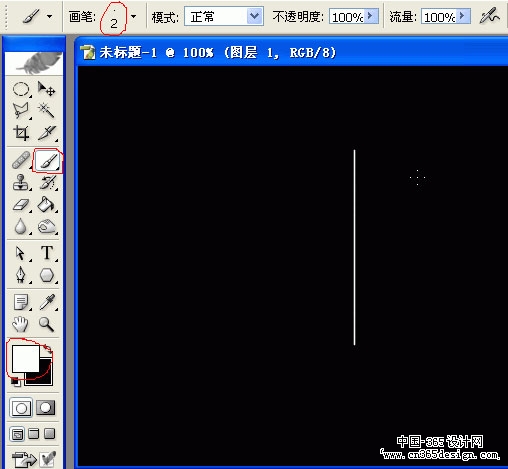Open the 不透明度 opacity slider arrow
508x469 pixels.
pos(370,16)
